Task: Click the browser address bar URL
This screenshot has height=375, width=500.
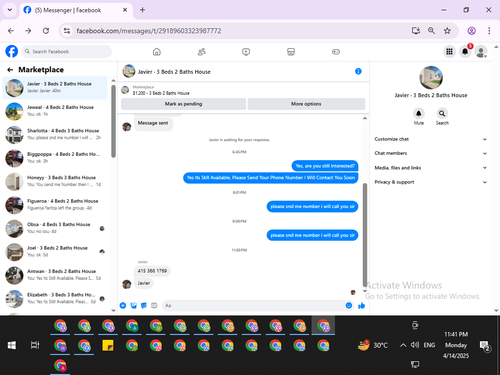Action: 149,31
